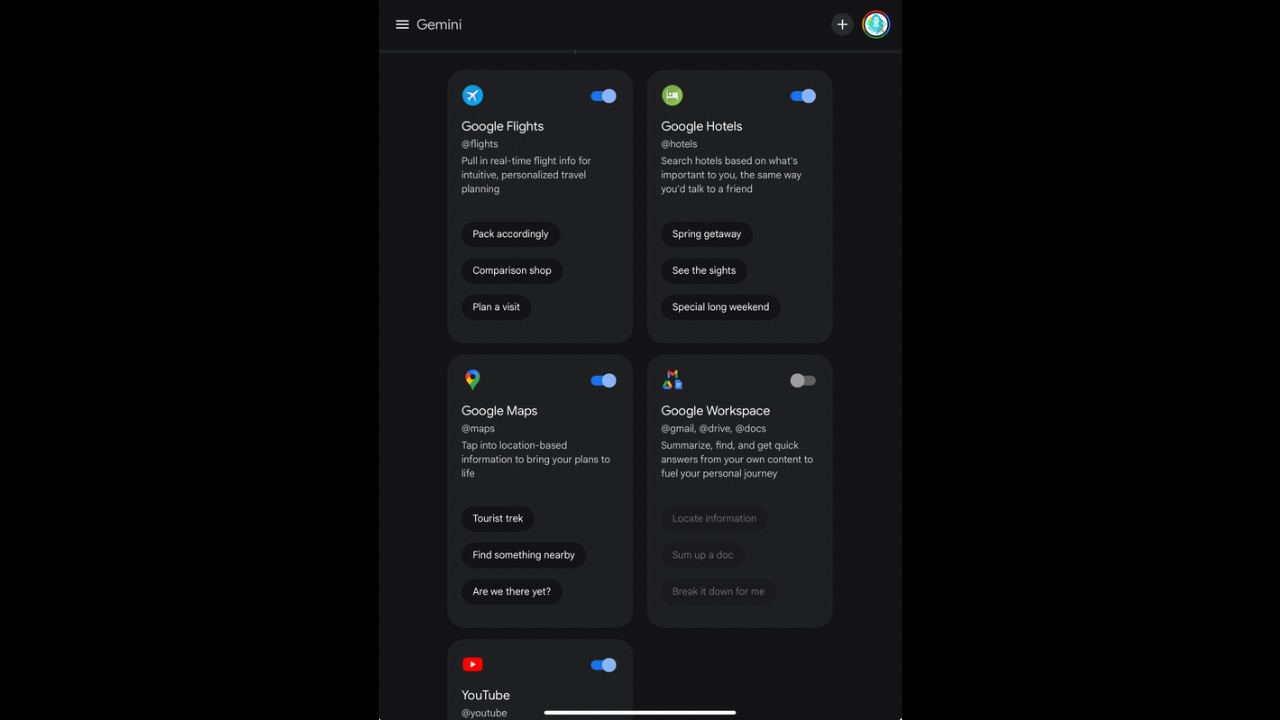Screen dimensions: 1280x720
Task: Click the YouTube logo icon
Action: click(473, 665)
